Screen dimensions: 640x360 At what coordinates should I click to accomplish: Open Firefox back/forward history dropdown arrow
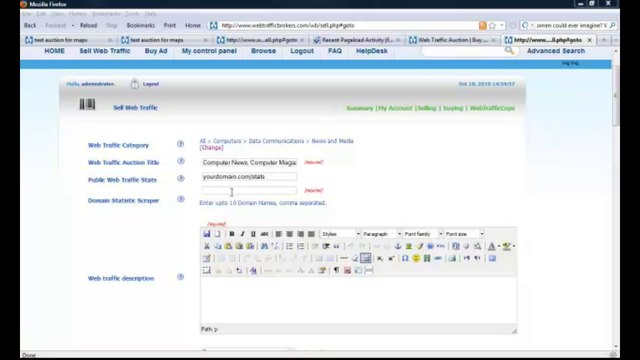click(73, 25)
